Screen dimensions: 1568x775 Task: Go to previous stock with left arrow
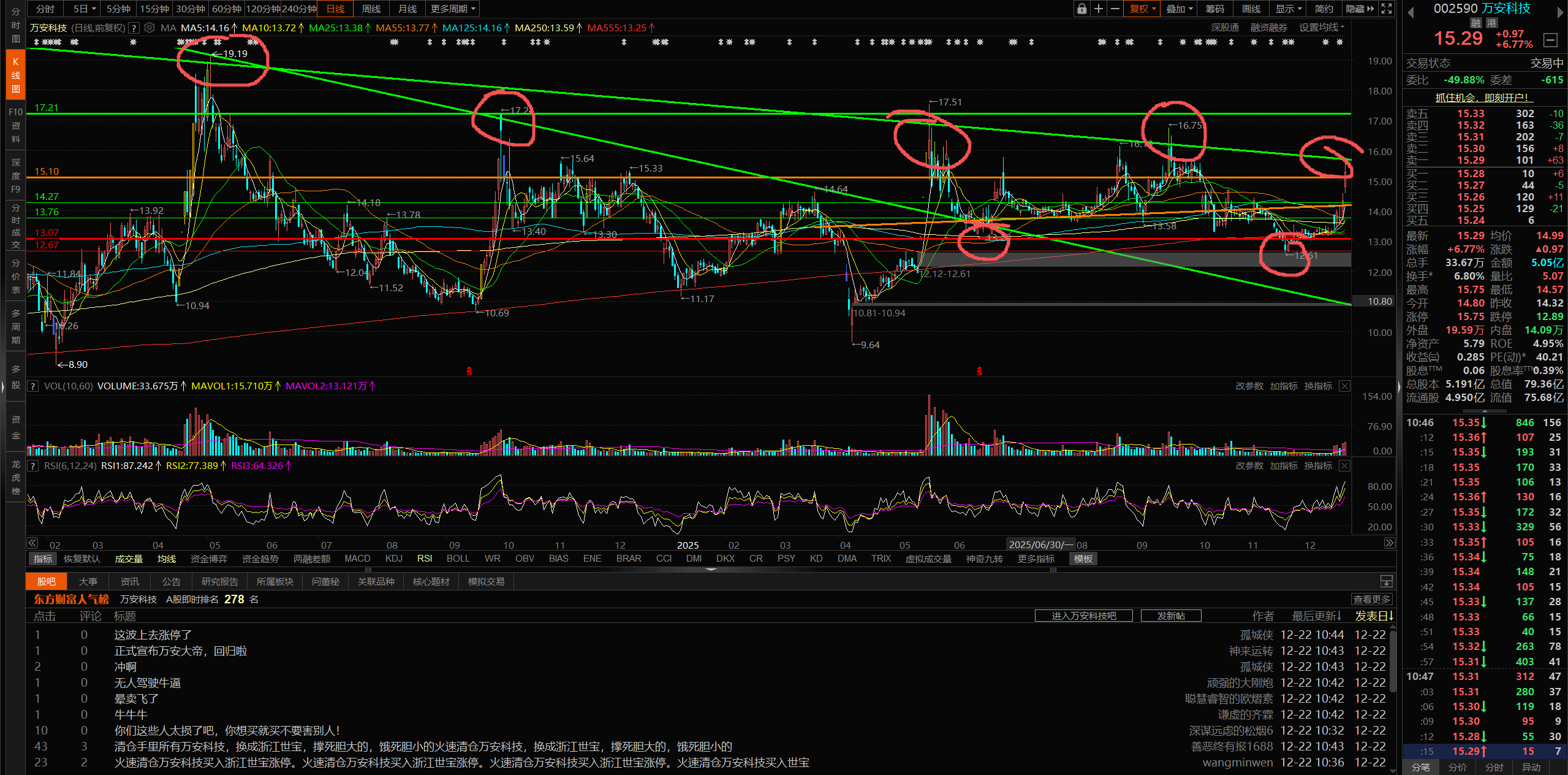1411,12
